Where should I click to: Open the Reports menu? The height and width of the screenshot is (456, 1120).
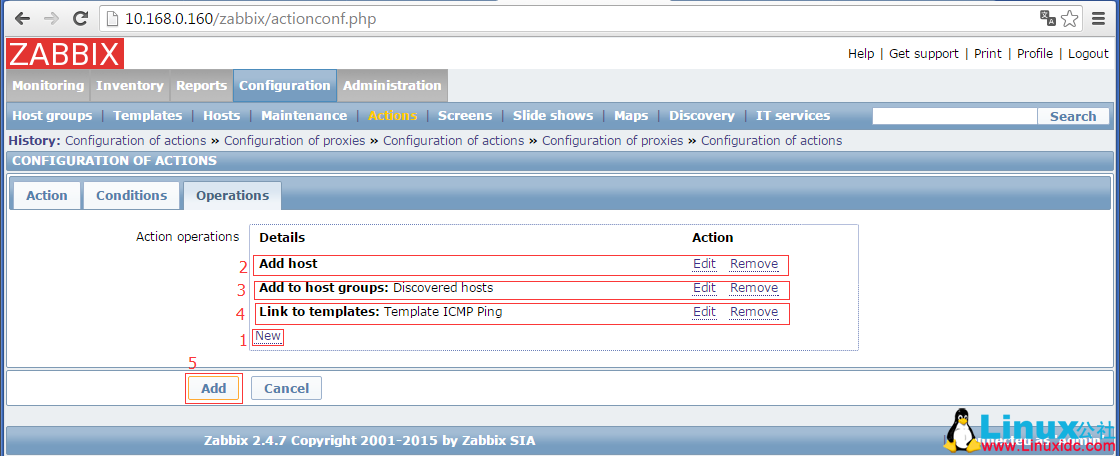(x=201, y=86)
